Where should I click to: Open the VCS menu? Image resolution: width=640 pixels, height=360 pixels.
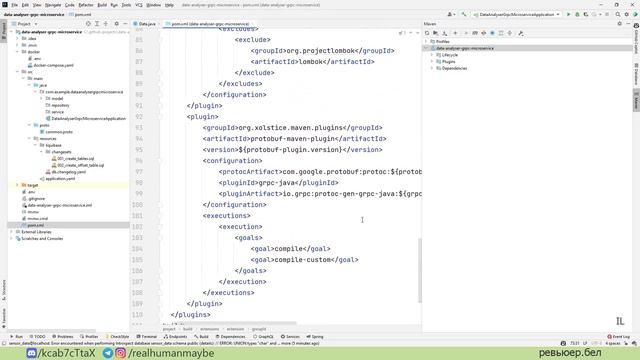tap(139, 5)
